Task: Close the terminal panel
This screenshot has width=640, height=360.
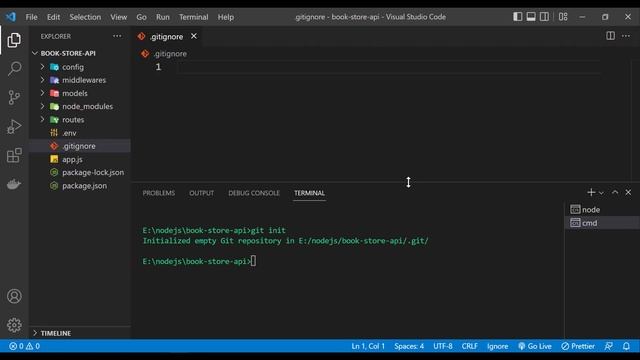Action: pos(628,192)
